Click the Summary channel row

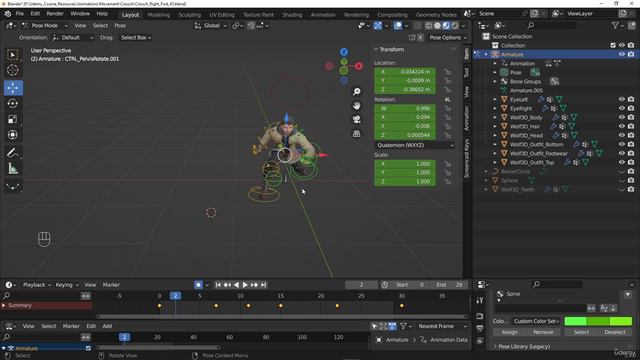click(47, 306)
